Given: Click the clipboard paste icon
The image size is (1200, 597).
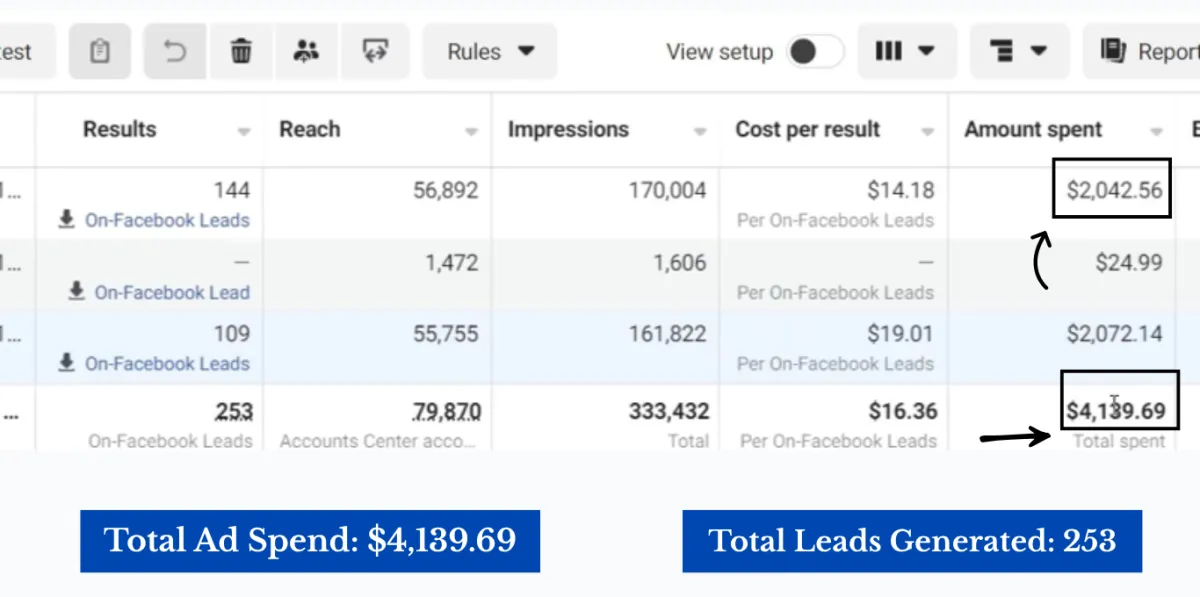Looking at the screenshot, I should [x=99, y=51].
